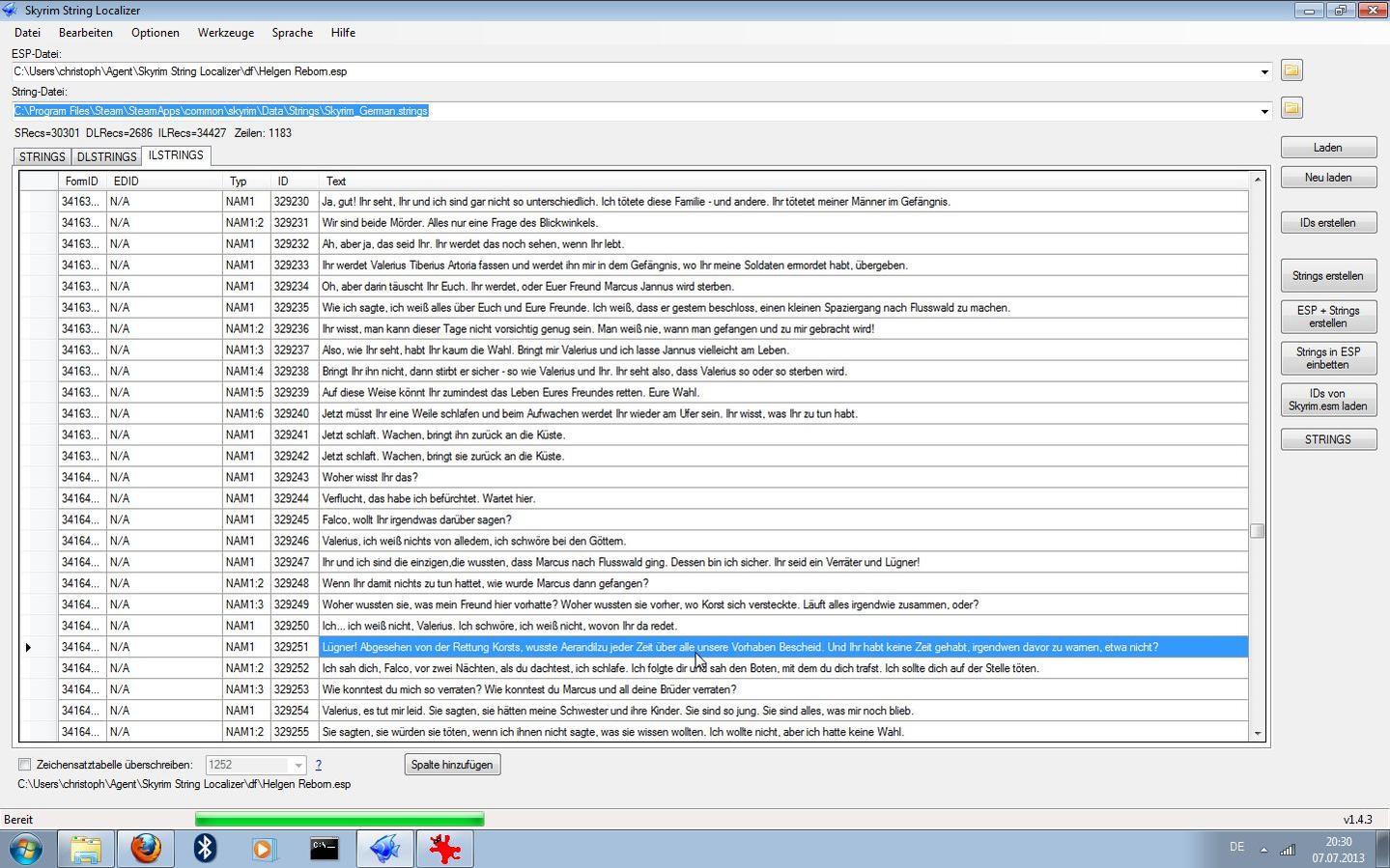Click folder icon next to ESP-Datei path
The image size is (1390, 868).
[x=1291, y=70]
